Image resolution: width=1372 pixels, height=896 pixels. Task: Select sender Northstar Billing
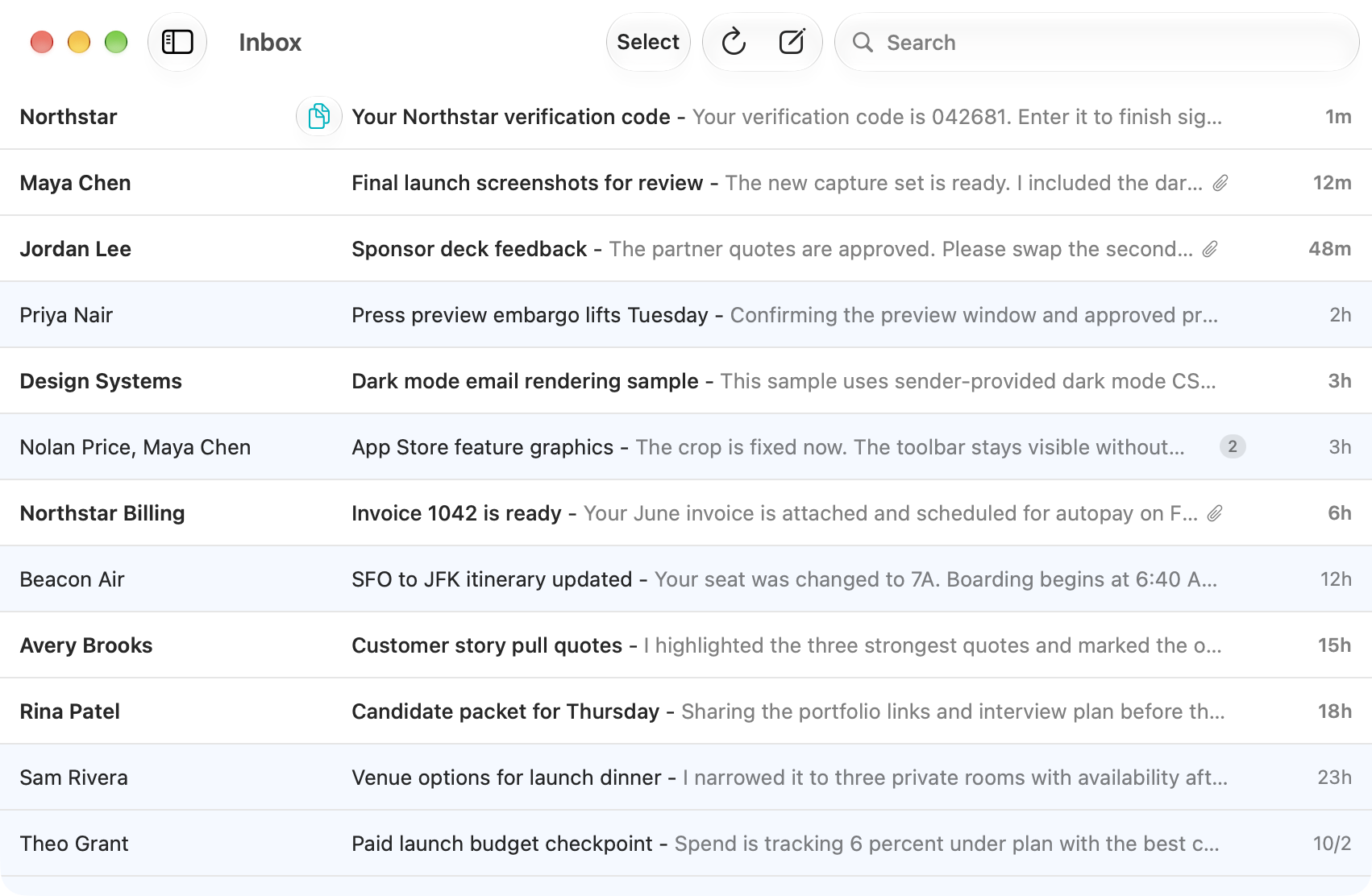pyautogui.click(x=102, y=513)
